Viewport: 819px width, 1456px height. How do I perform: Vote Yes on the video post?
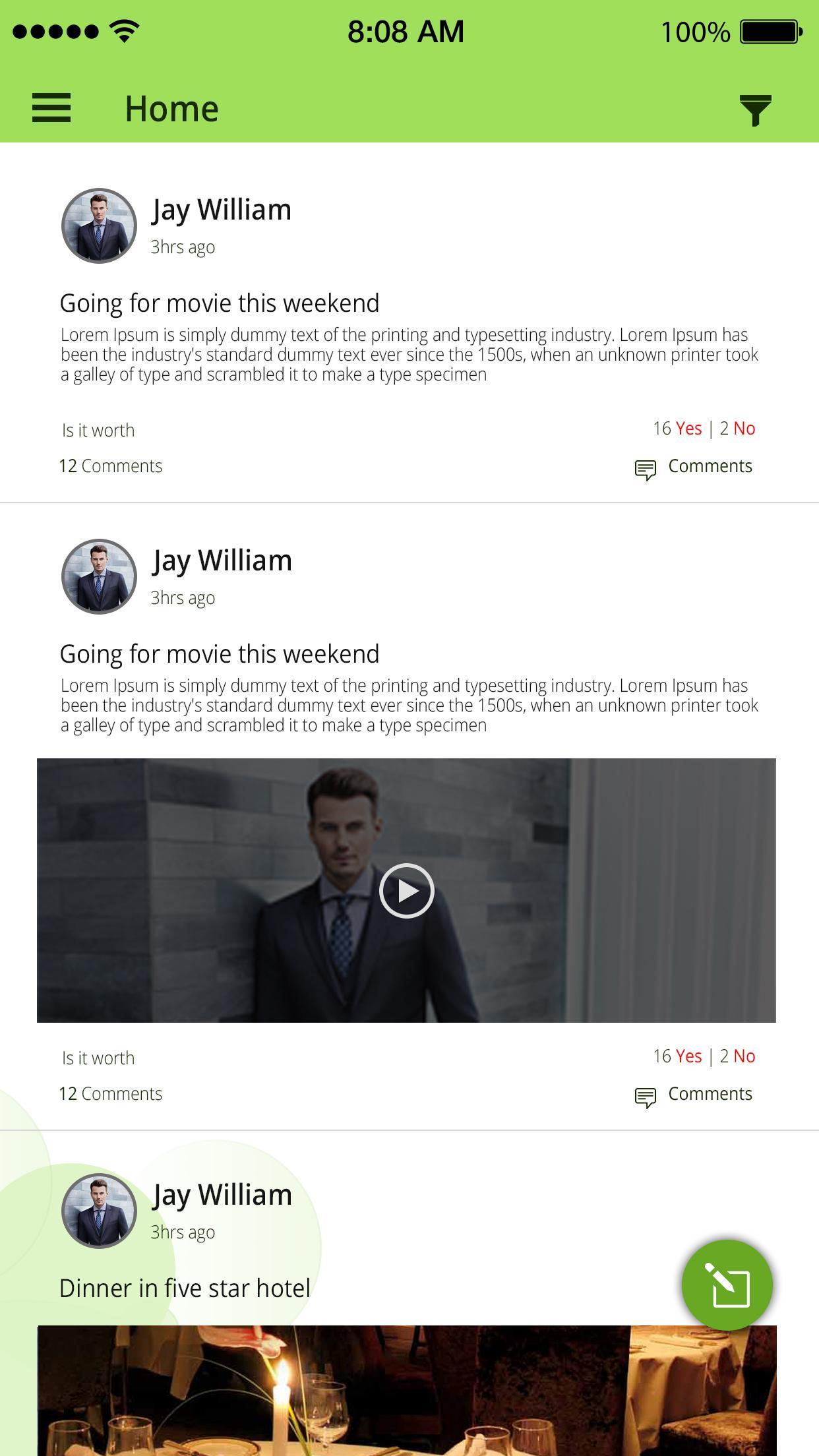pos(688,1056)
